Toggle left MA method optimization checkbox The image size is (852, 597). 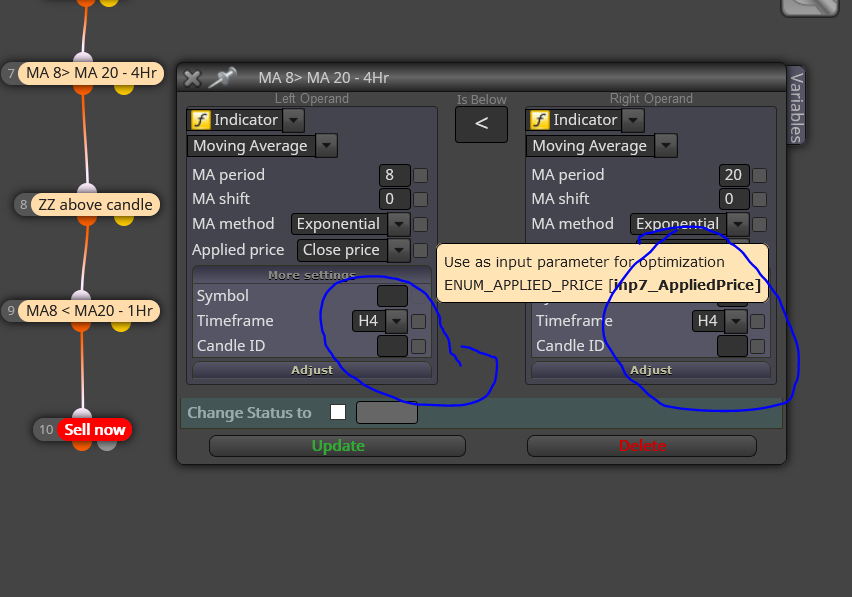click(421, 224)
